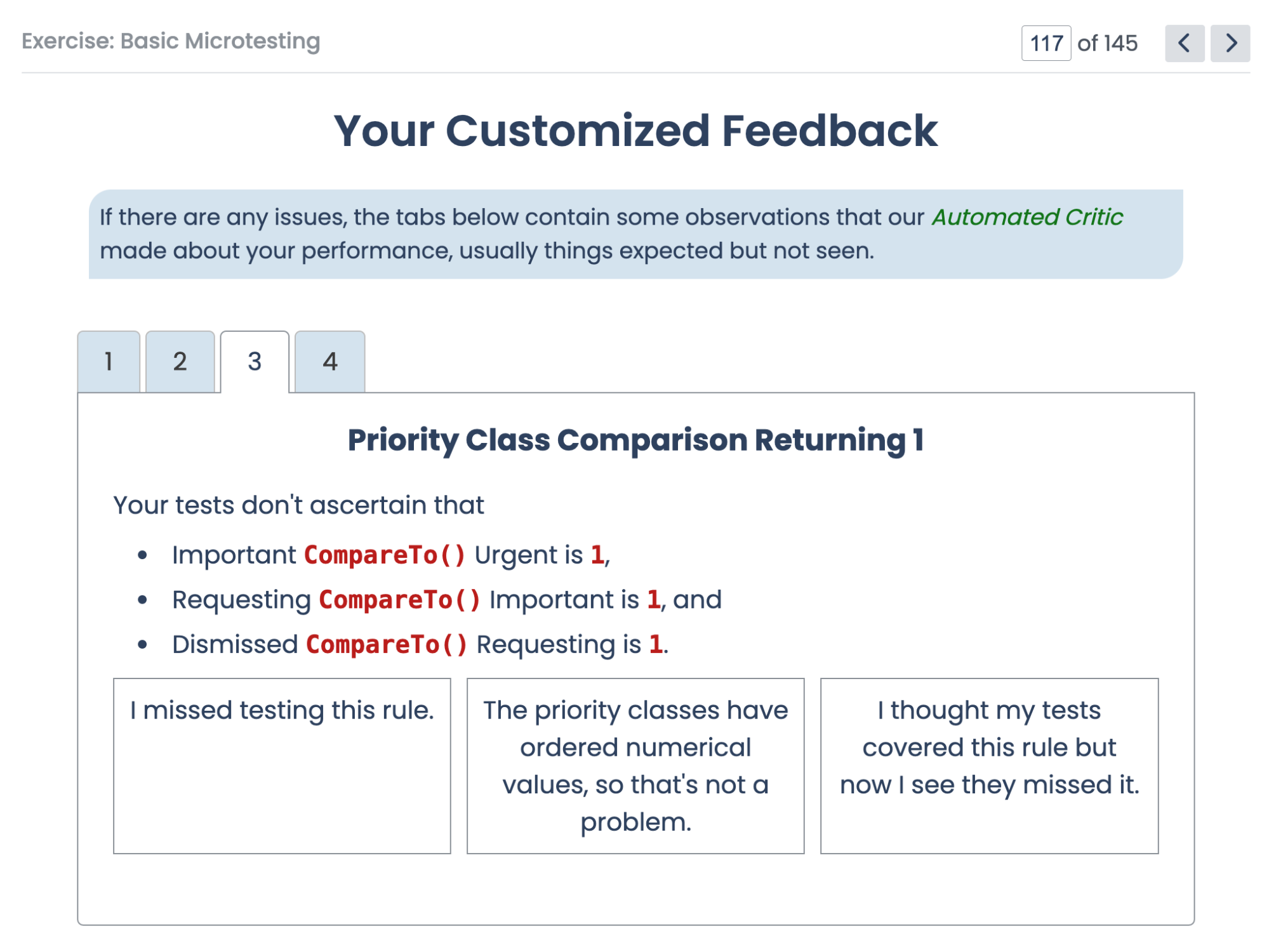This screenshot has height=952, width=1269.
Task: Click the Exercise: Basic Microtesting header
Action: (x=171, y=41)
